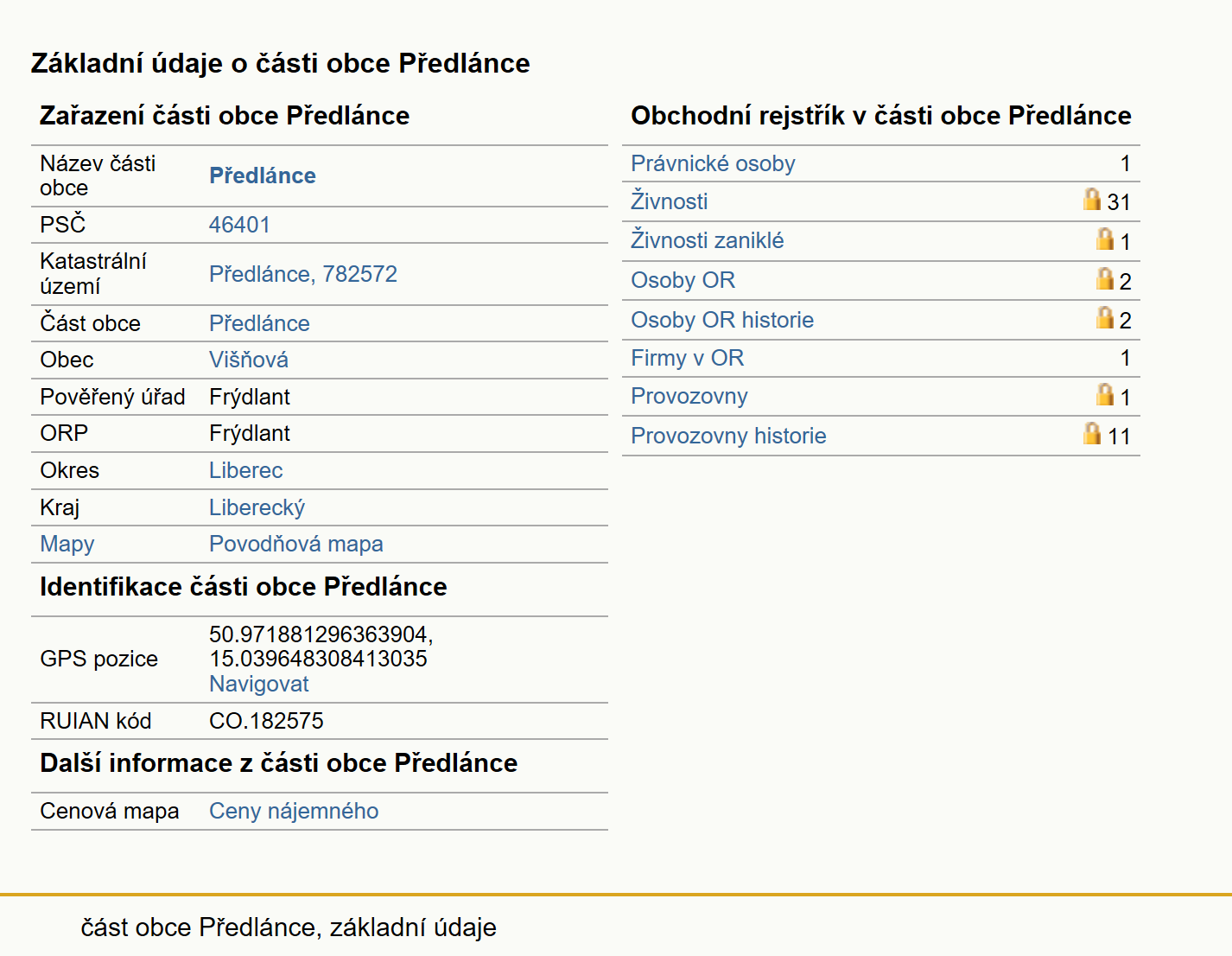Click the lock icon beside Živnosti count
Screen dimensions: 1232x956
click(1092, 200)
